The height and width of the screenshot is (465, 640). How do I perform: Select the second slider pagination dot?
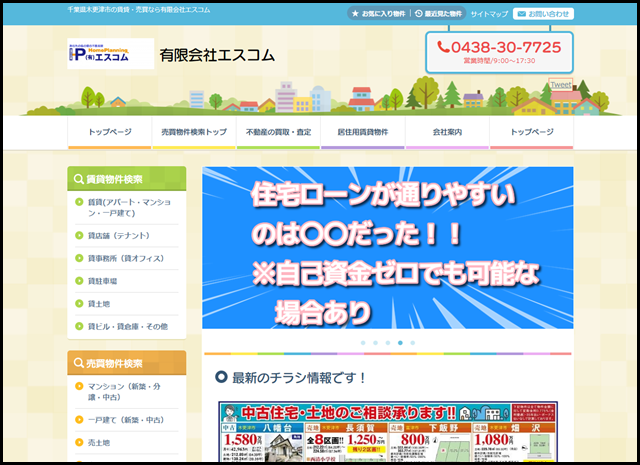pyautogui.click(x=376, y=343)
